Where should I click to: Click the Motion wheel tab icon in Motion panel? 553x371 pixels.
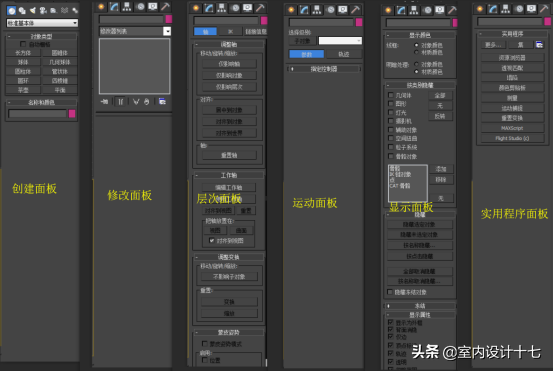330,10
